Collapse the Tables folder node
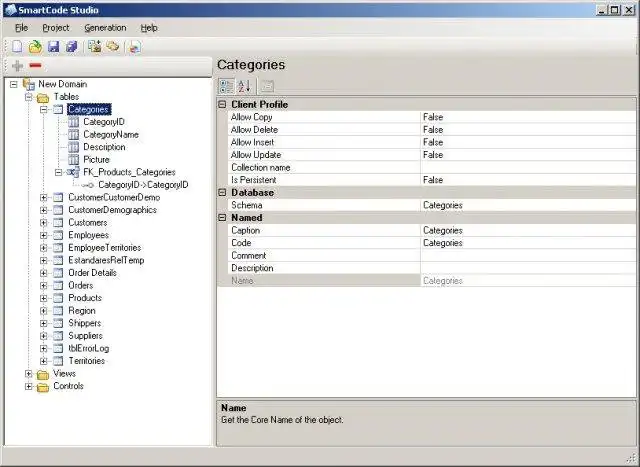Screen dimensions: 640x467 [x=29, y=97]
